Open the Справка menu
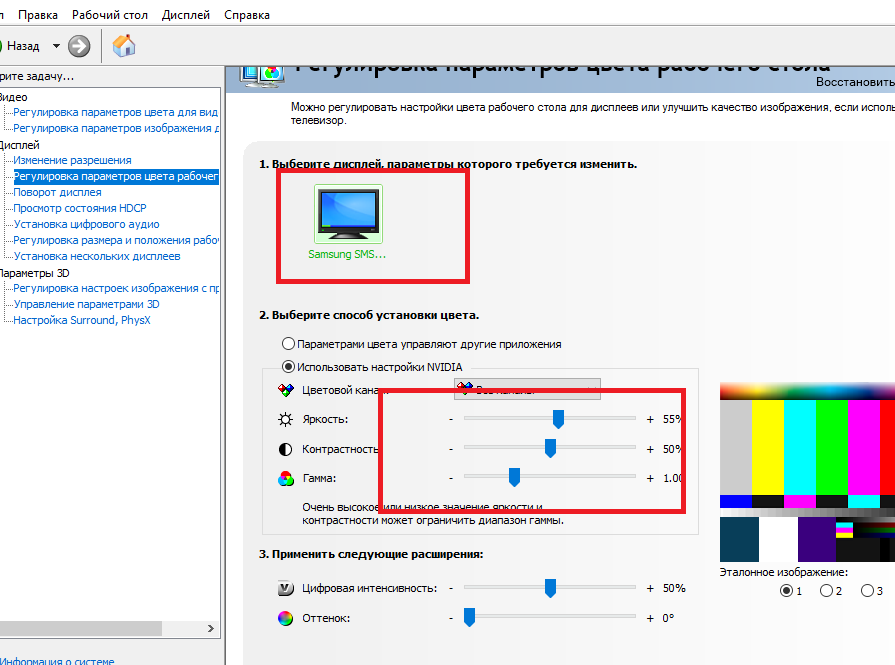Image resolution: width=895 pixels, height=665 pixels. tap(246, 15)
